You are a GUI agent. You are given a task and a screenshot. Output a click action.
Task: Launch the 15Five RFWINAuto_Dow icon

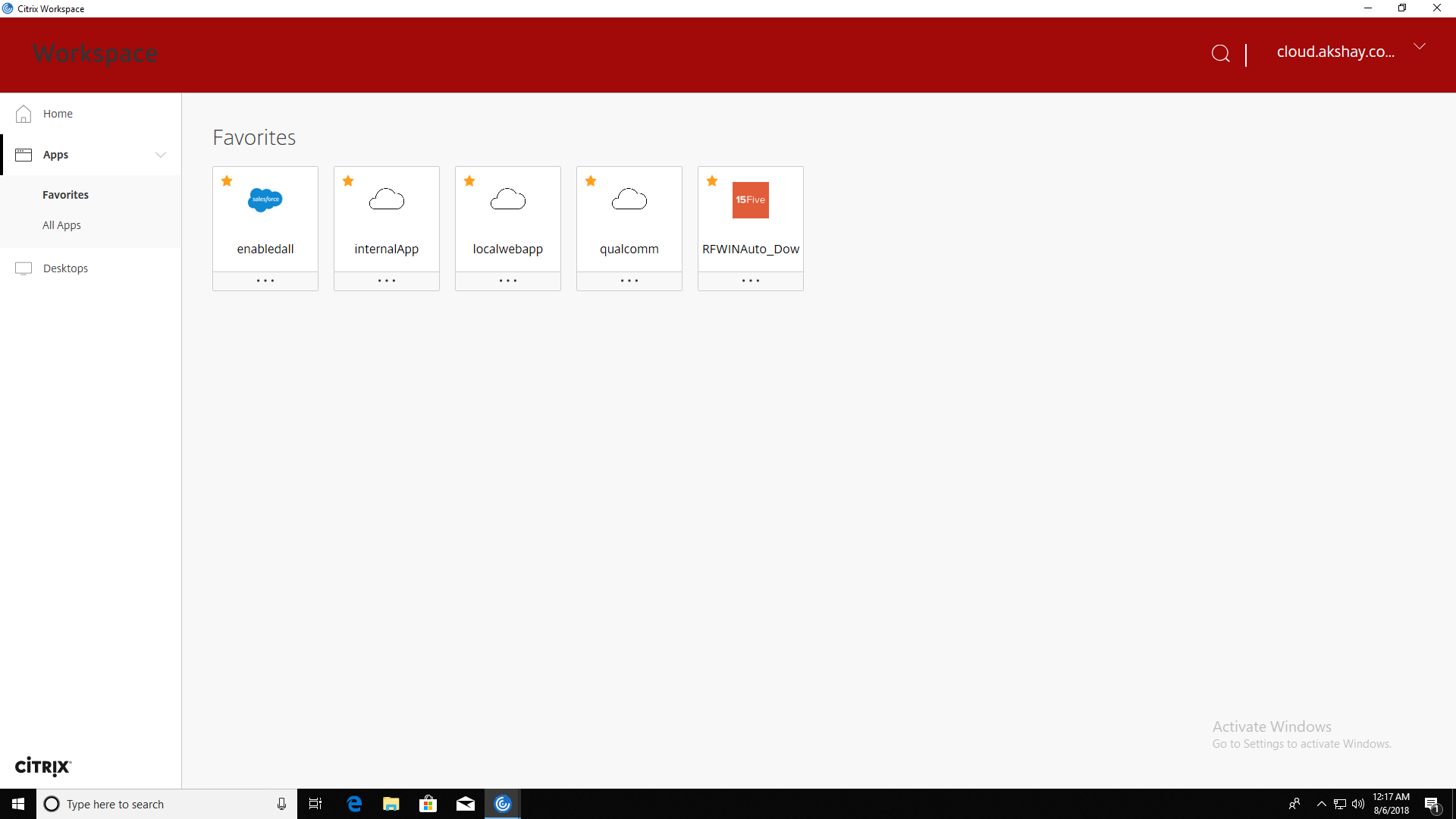751,200
